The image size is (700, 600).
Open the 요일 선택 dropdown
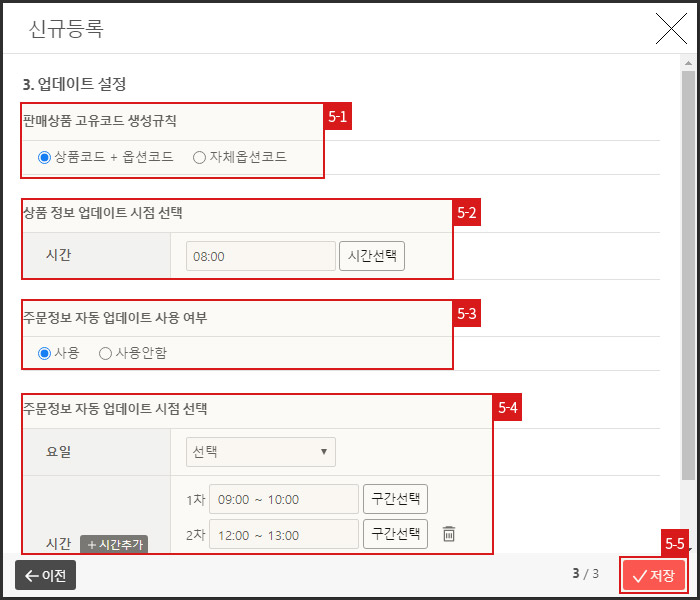coord(261,452)
